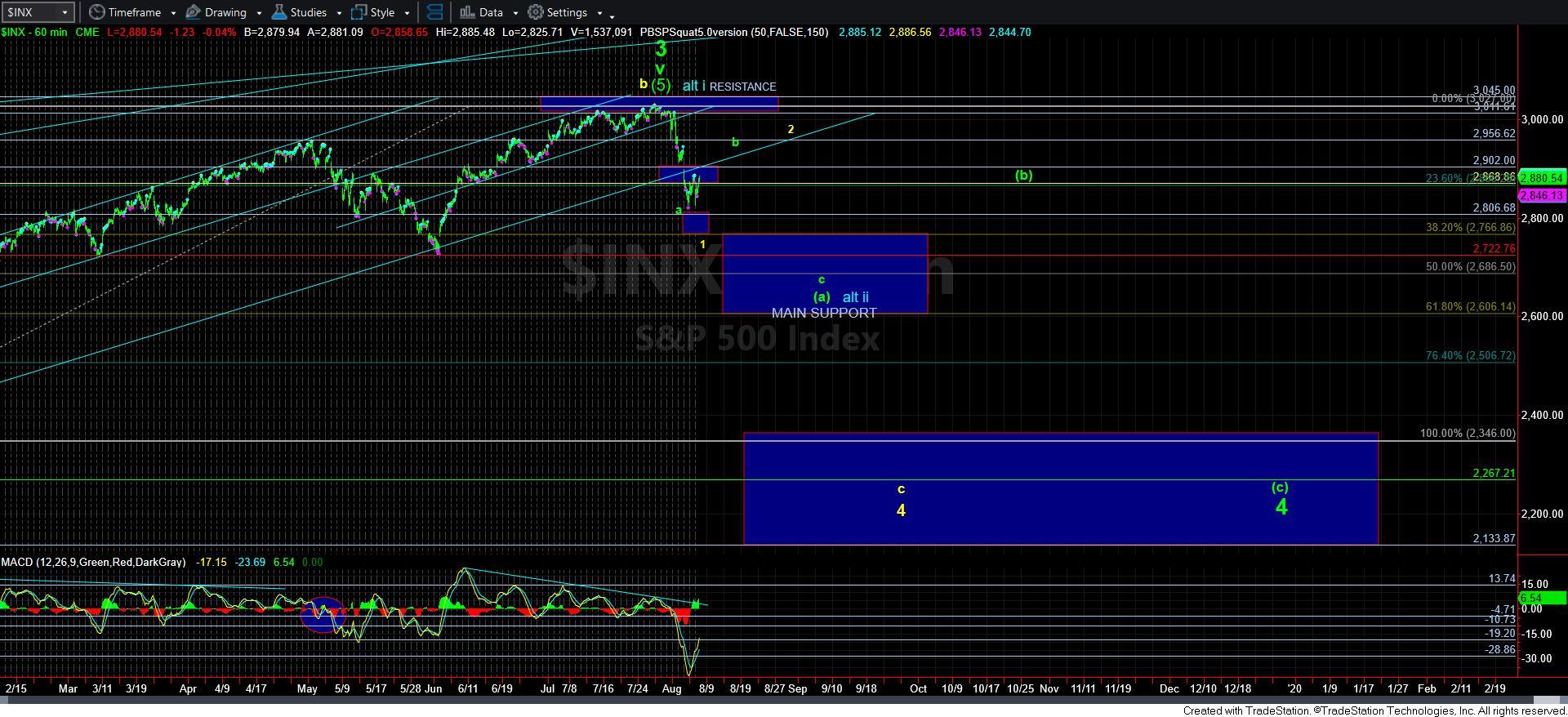
Task: Expand the Settings dropdown arrow
Action: pos(599,13)
